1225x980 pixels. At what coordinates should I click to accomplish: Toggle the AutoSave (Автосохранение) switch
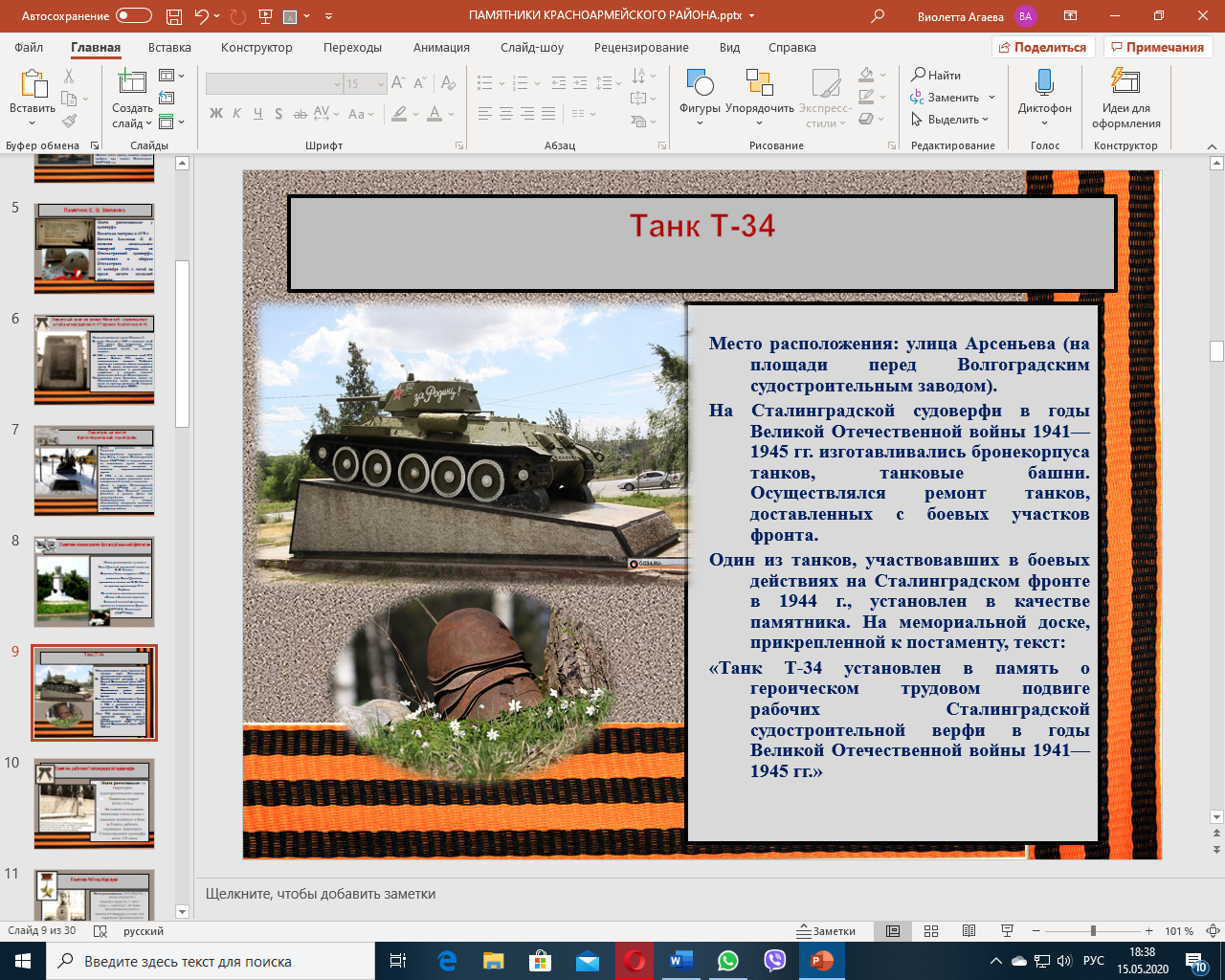(134, 16)
